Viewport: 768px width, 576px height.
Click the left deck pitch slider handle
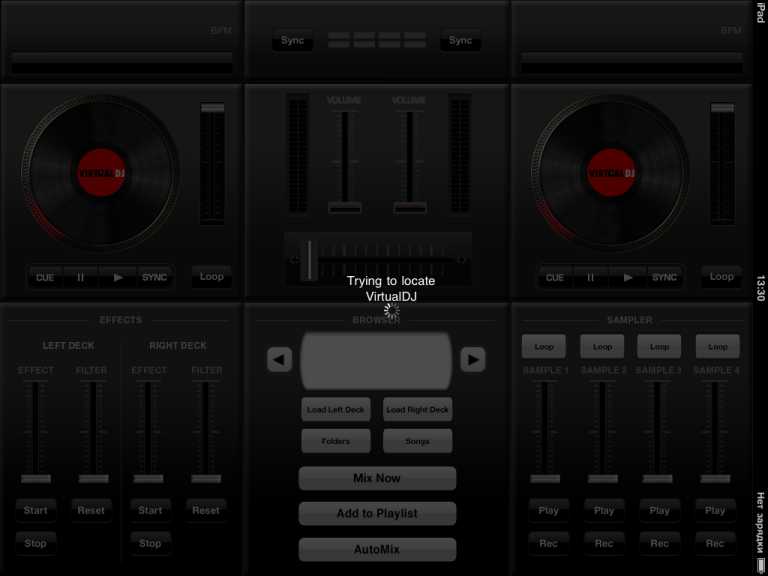click(213, 108)
